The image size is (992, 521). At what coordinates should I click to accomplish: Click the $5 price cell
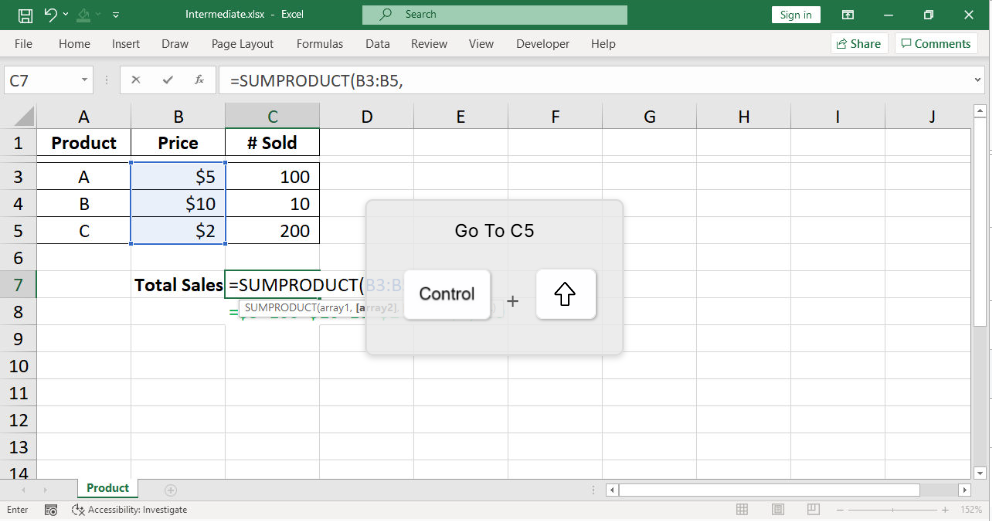point(178,176)
